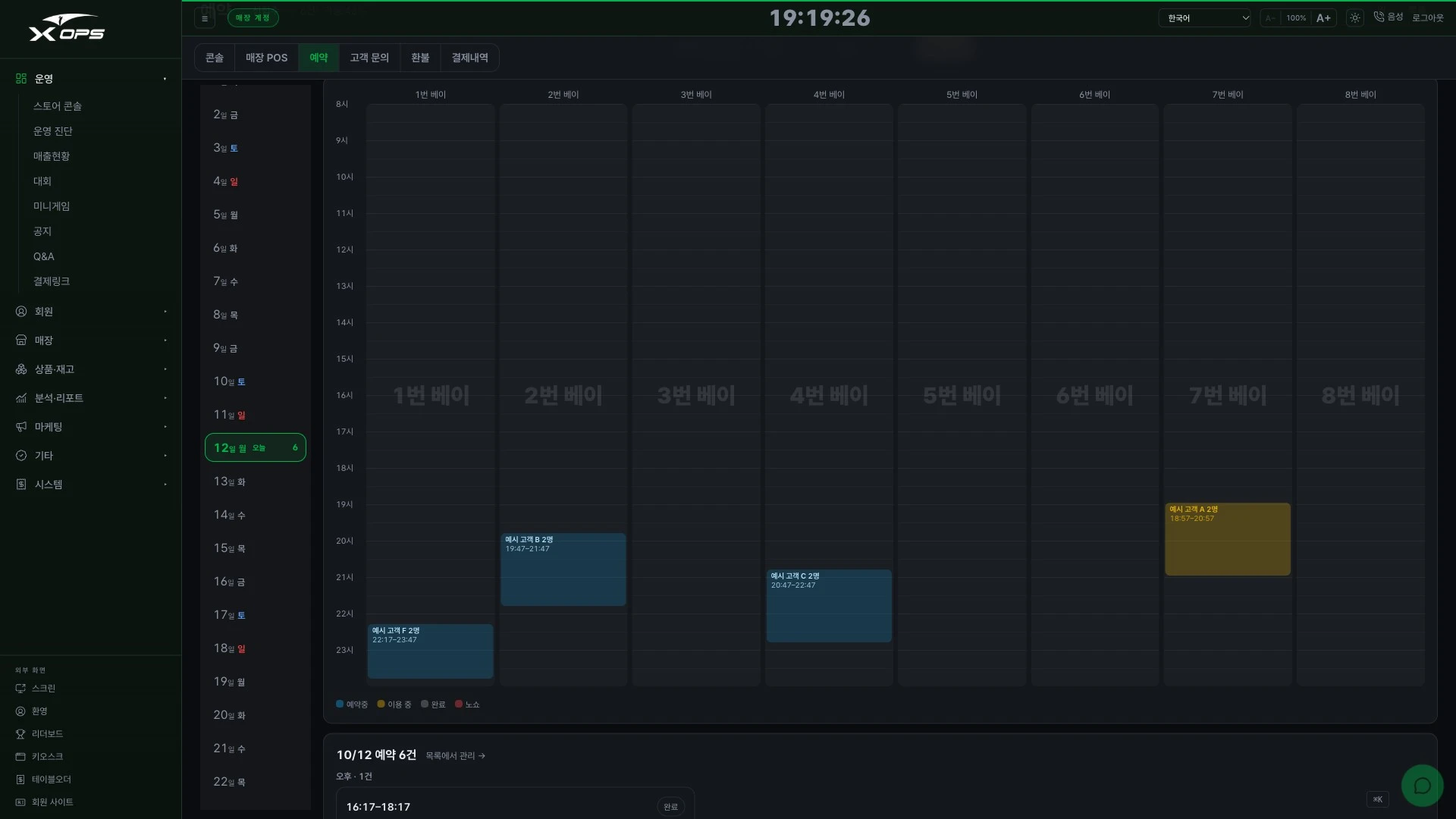
Task: Click the 기타 check-circle icon
Action: [x=21, y=456]
